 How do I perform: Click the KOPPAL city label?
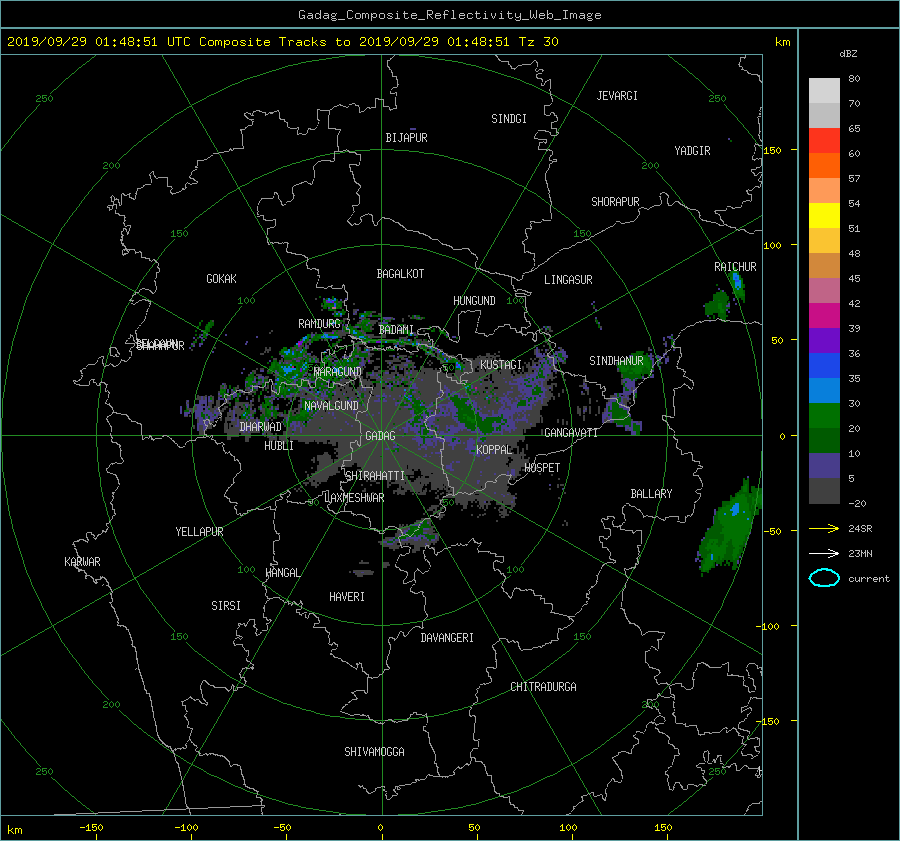point(494,449)
